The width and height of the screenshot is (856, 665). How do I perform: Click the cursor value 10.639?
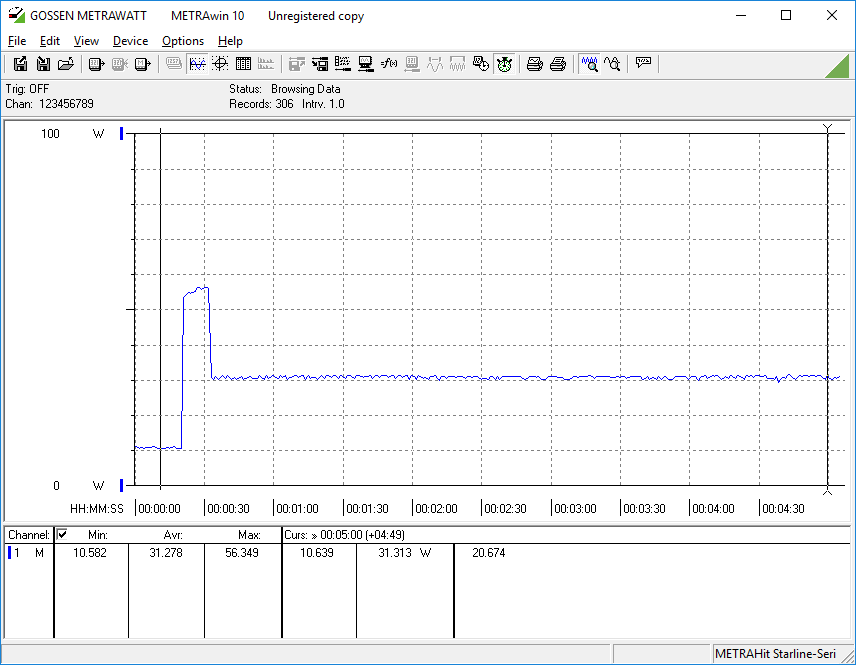point(317,553)
